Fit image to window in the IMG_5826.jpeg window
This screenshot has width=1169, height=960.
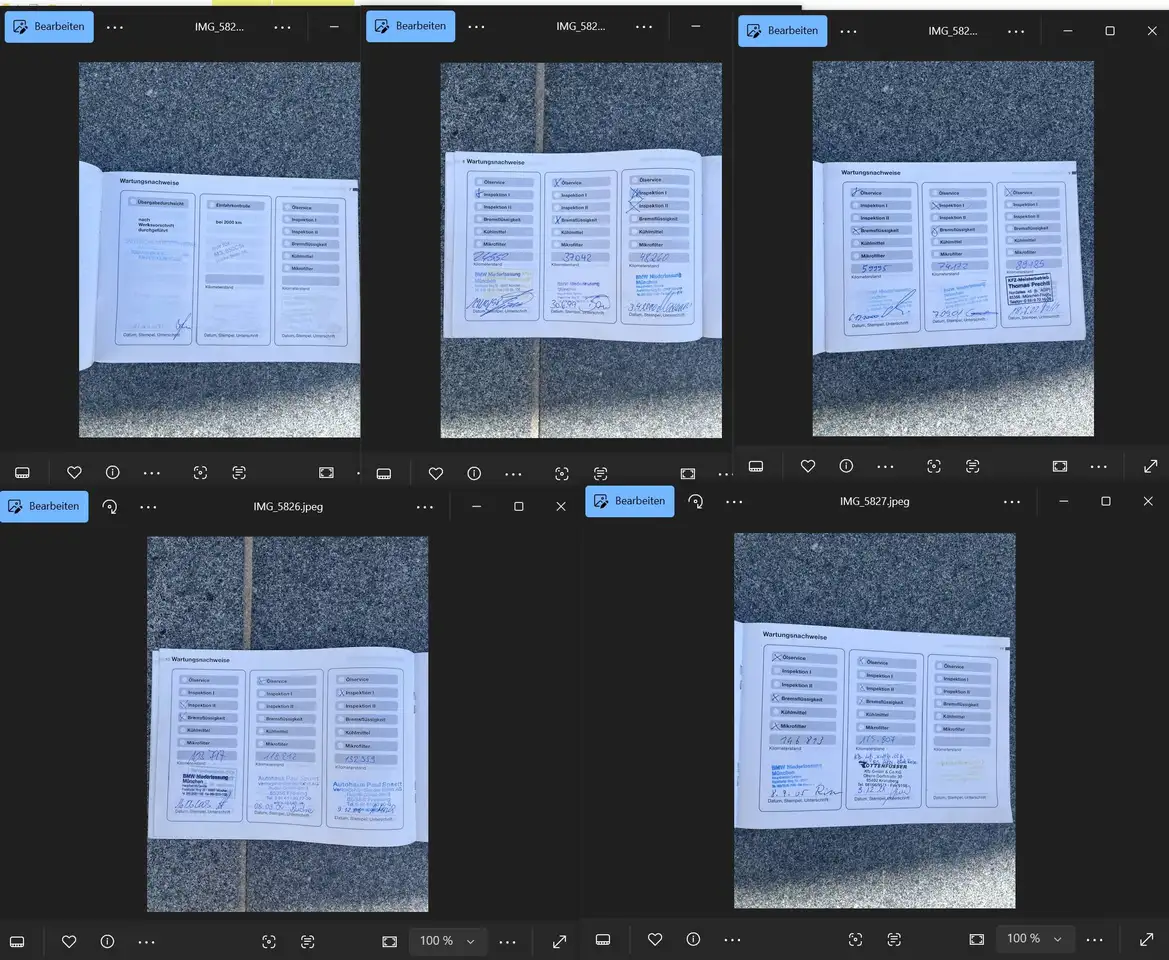(x=389, y=941)
